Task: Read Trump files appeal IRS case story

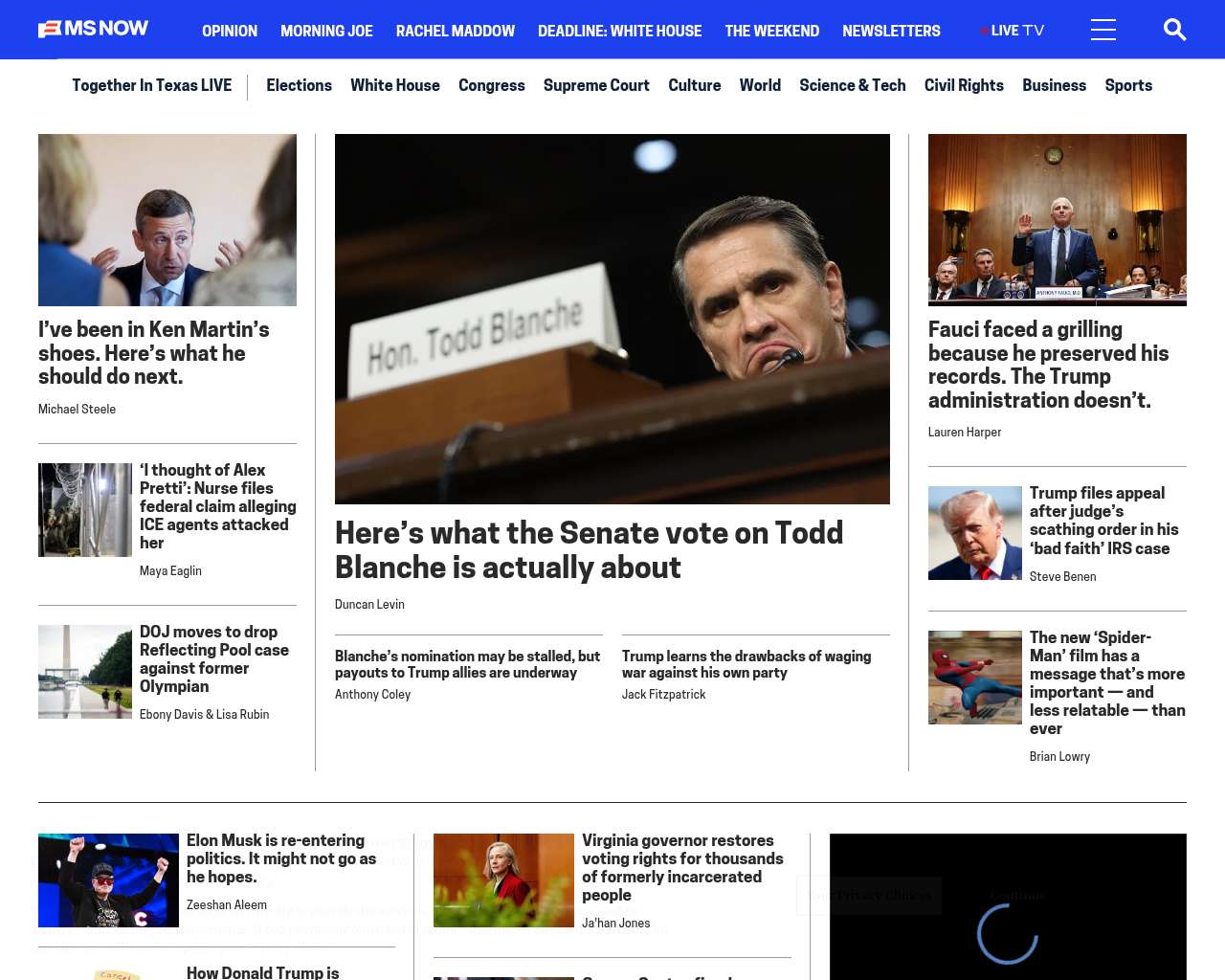Action: click(x=1104, y=521)
